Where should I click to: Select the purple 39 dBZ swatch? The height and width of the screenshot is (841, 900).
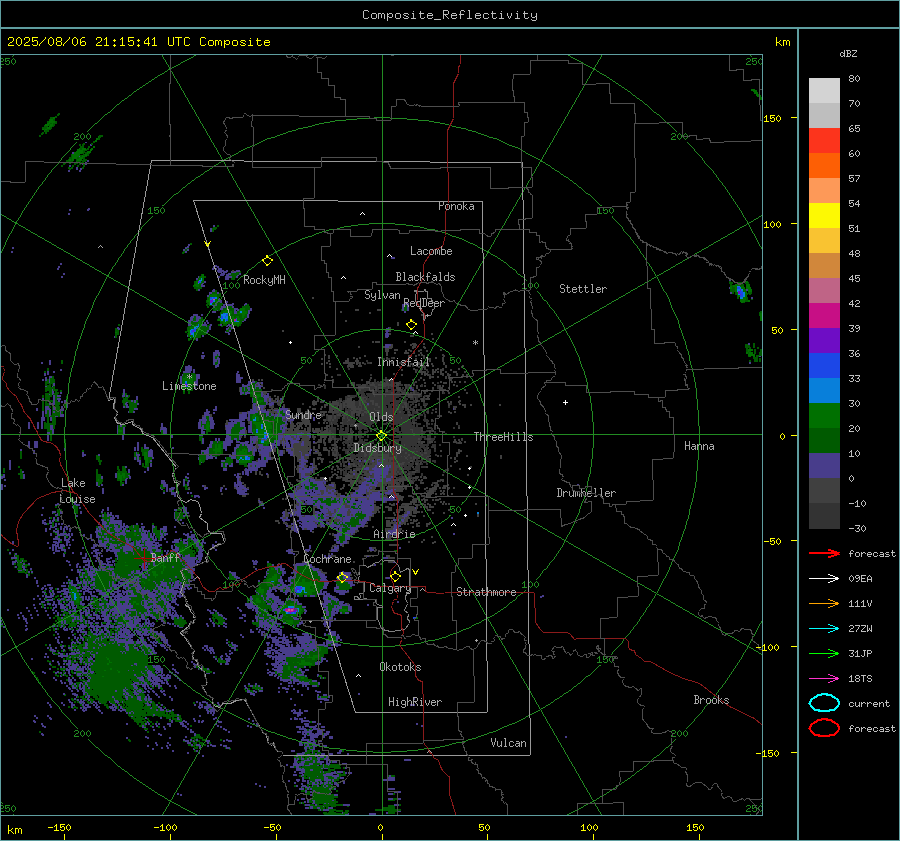824,340
